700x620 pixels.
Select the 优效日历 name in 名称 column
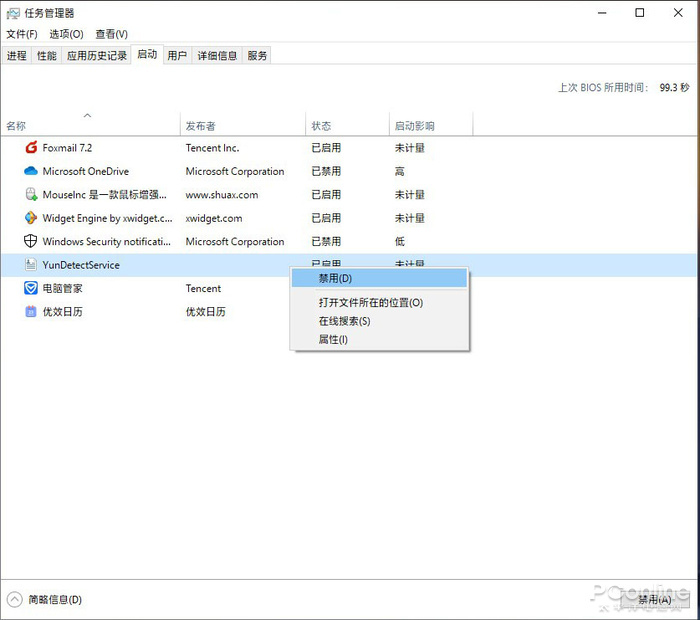tap(62, 312)
